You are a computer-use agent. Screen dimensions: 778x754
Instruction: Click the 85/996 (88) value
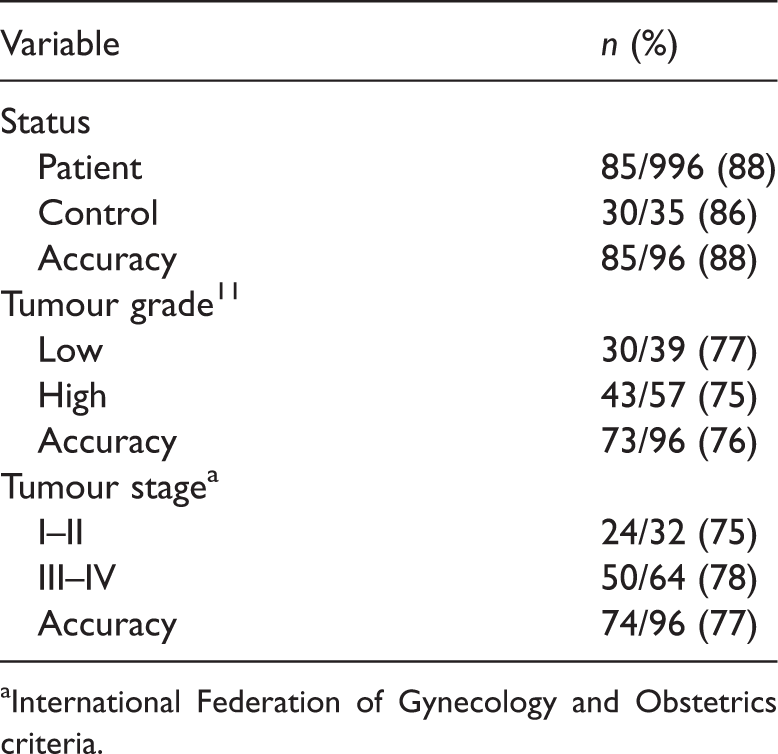(688, 167)
